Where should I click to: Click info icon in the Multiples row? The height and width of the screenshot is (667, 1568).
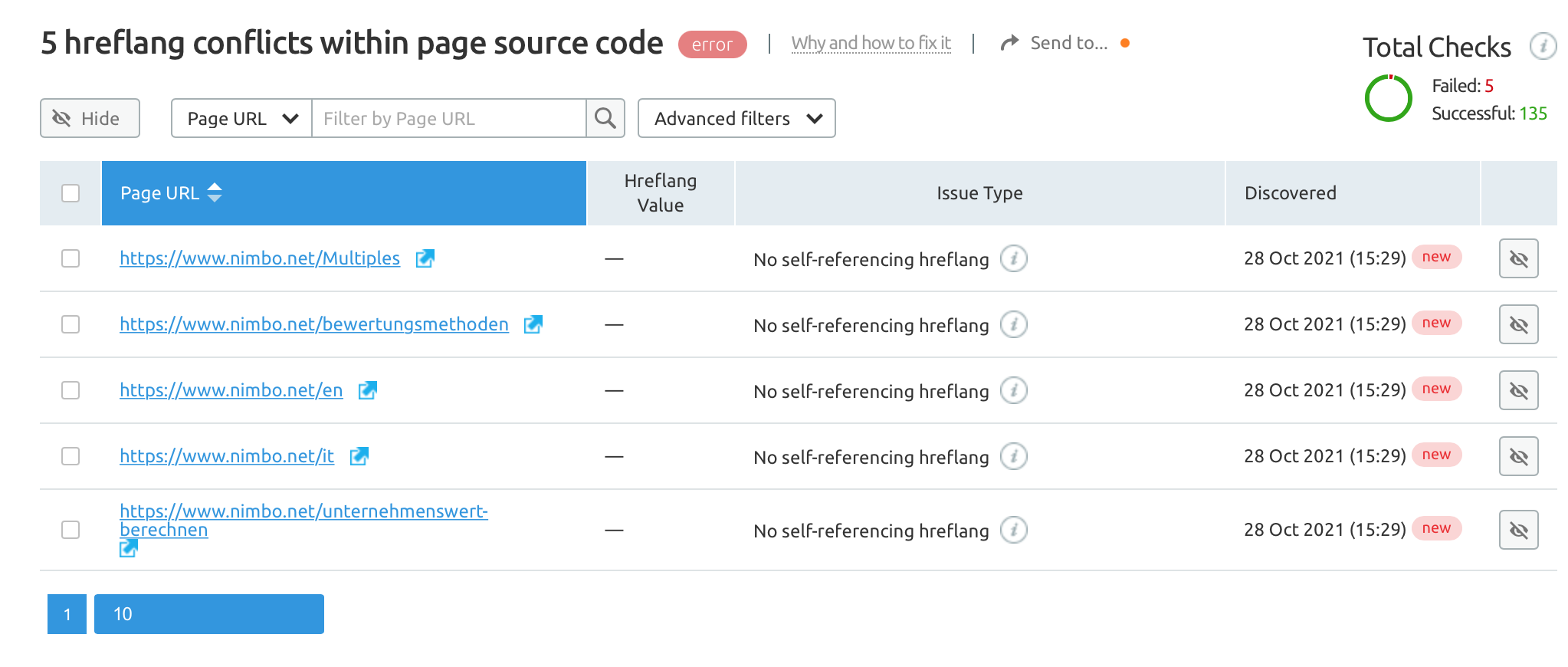[1013, 259]
